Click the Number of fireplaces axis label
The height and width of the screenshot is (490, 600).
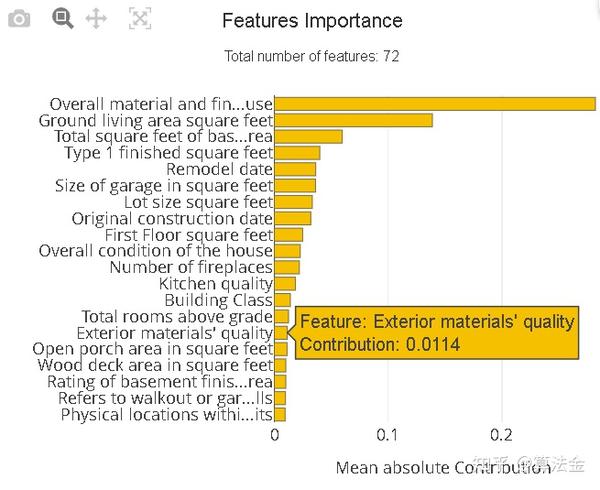(x=191, y=267)
